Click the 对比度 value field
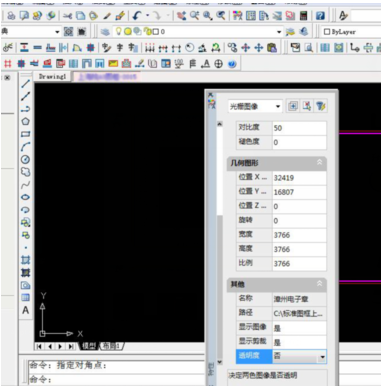The width and height of the screenshot is (381, 389). (x=299, y=128)
